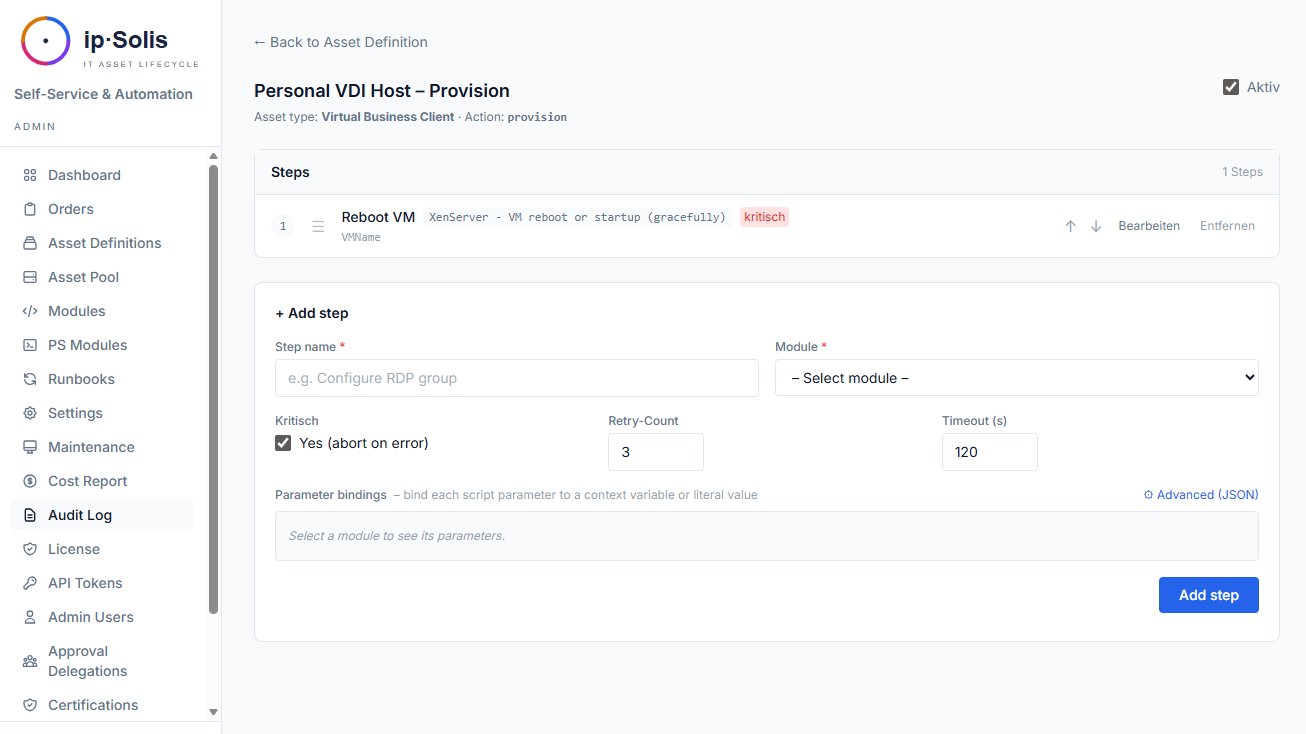Screen dimensions: 1306x734
Task: Click the Admin Users person icon
Action: 30,617
